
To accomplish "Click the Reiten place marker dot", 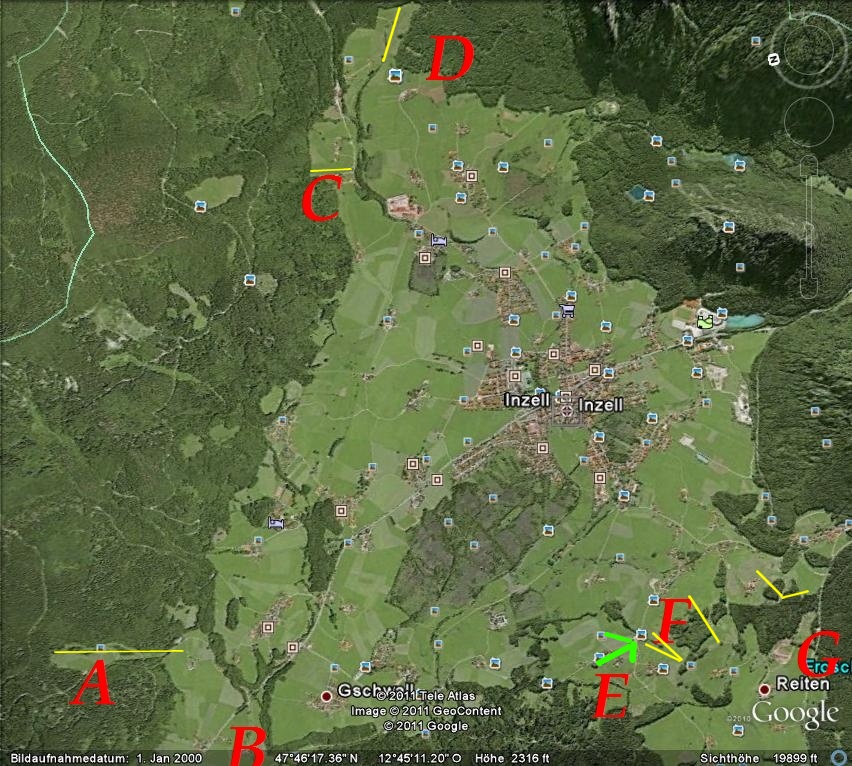I will pos(764,689).
